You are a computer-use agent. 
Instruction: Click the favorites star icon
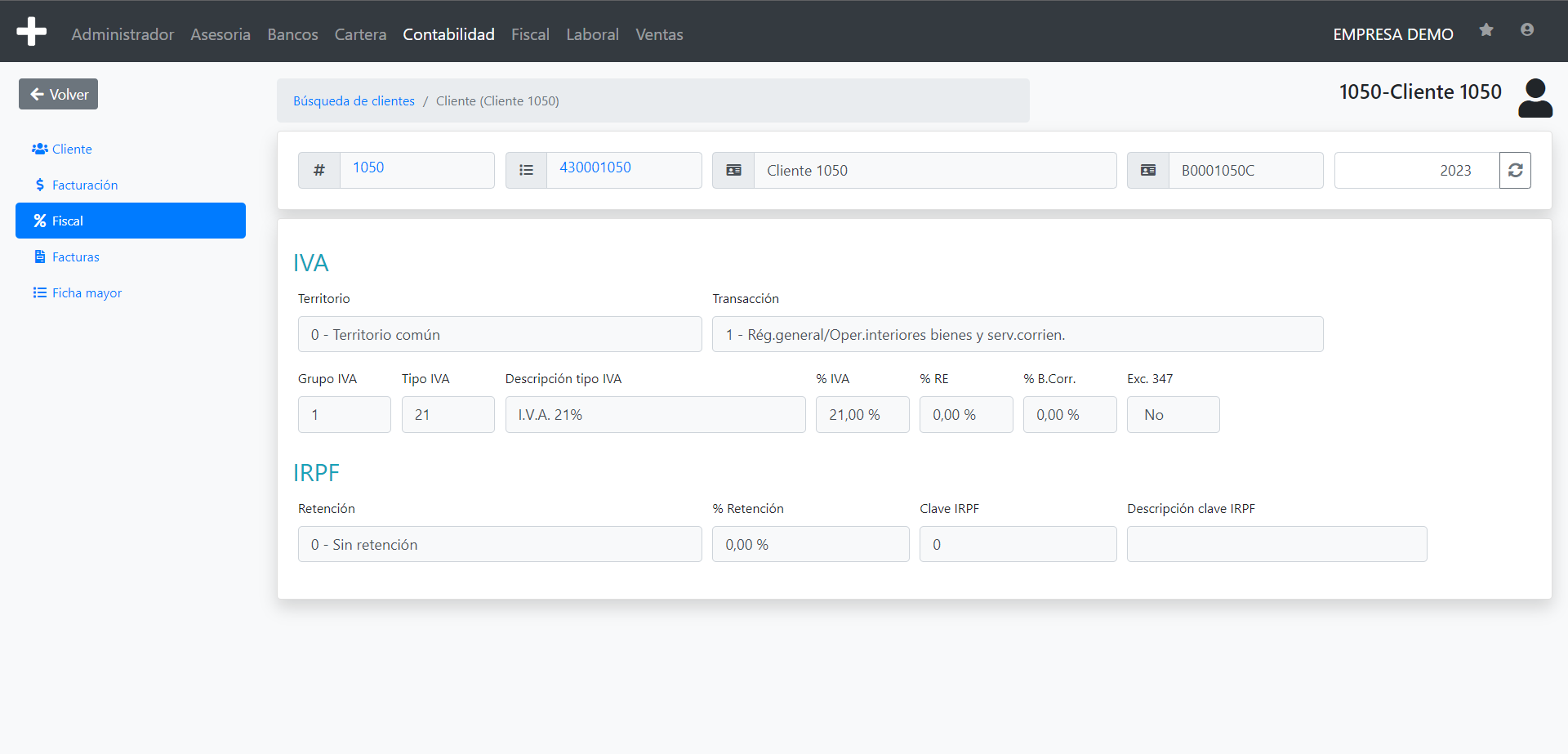(1486, 30)
